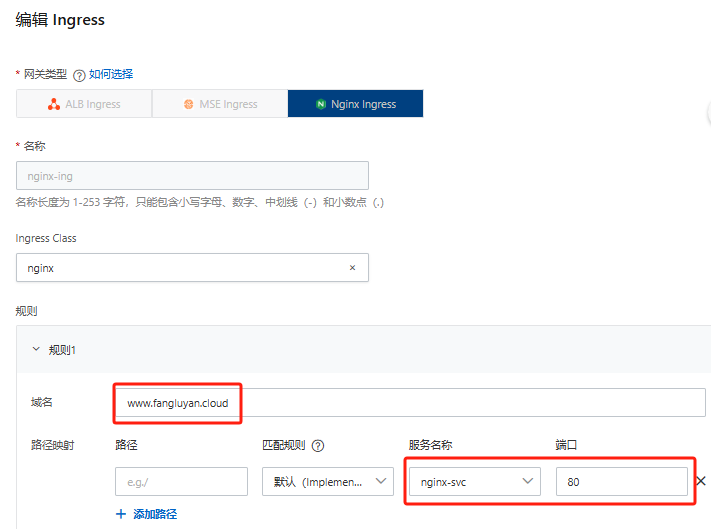
Task: Open the 如何选择 help link
Action: [x=111, y=74]
